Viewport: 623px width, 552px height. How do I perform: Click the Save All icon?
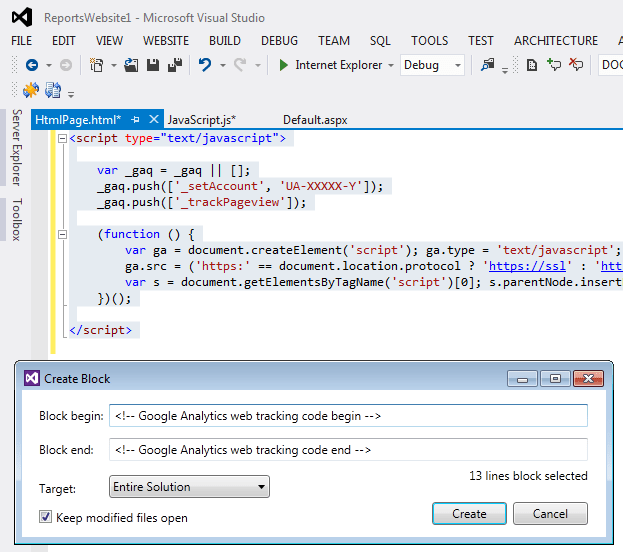175,65
